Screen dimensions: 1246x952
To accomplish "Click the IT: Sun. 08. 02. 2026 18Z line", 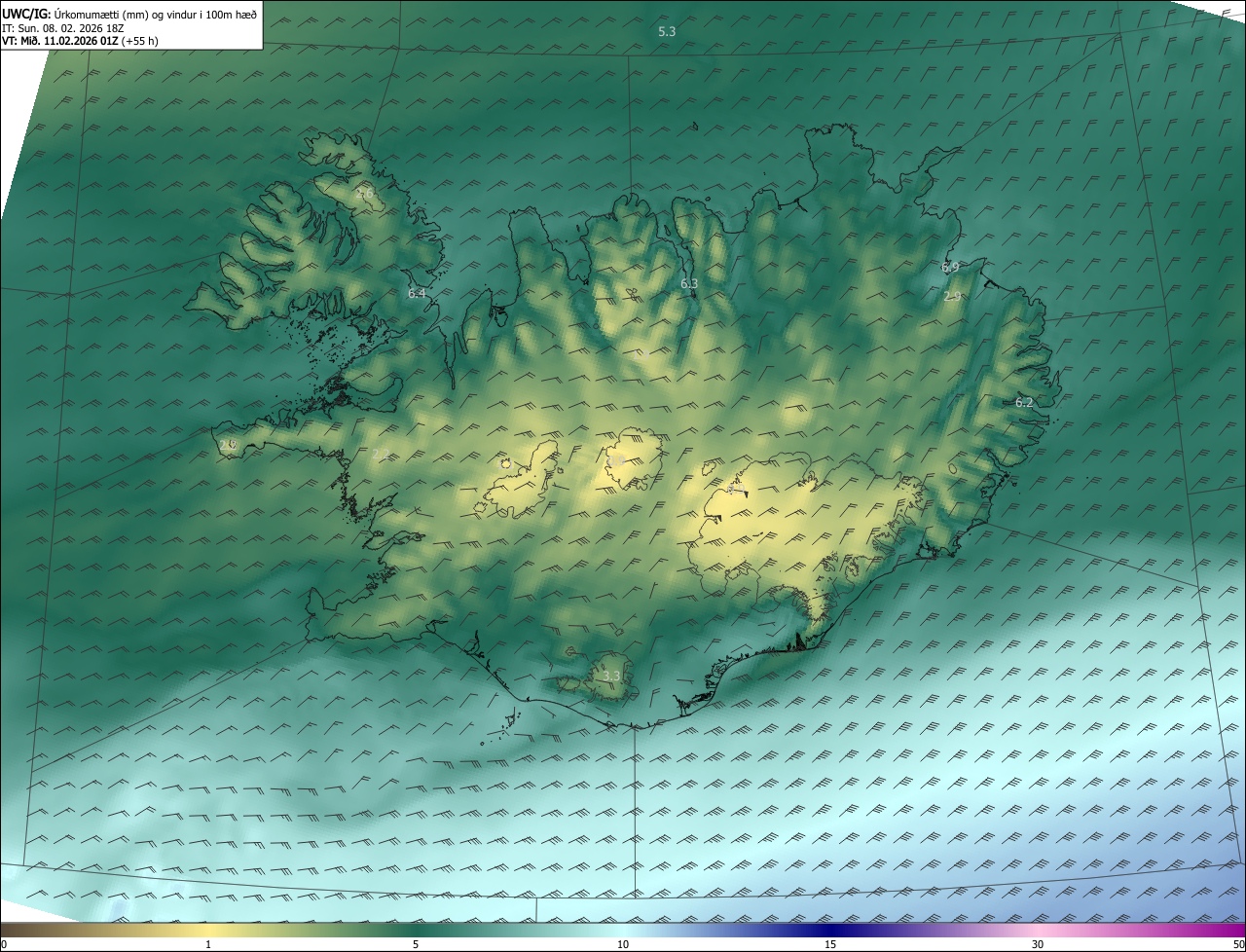I will point(63,28).
